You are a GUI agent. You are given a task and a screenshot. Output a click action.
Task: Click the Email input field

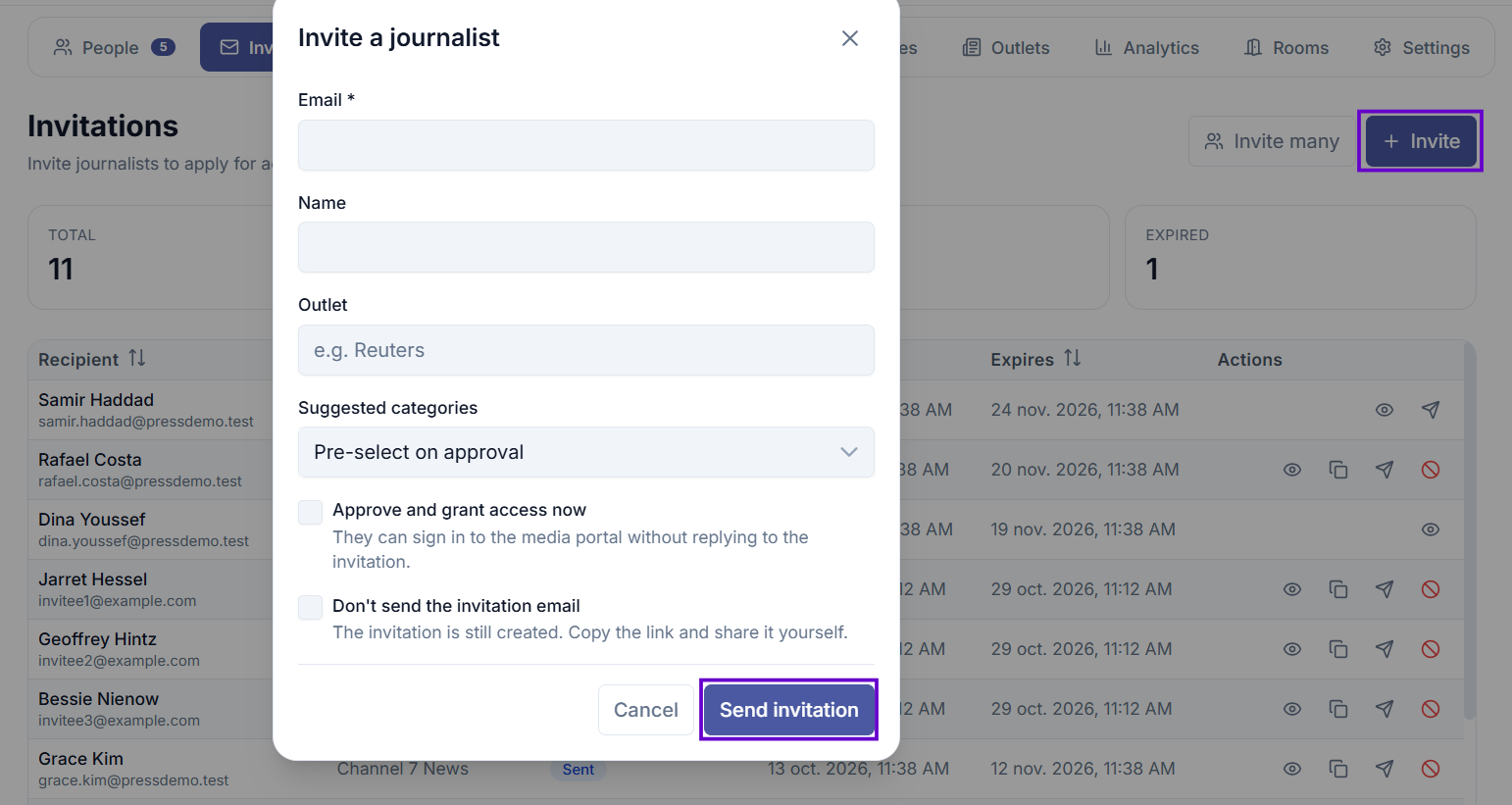(x=586, y=145)
